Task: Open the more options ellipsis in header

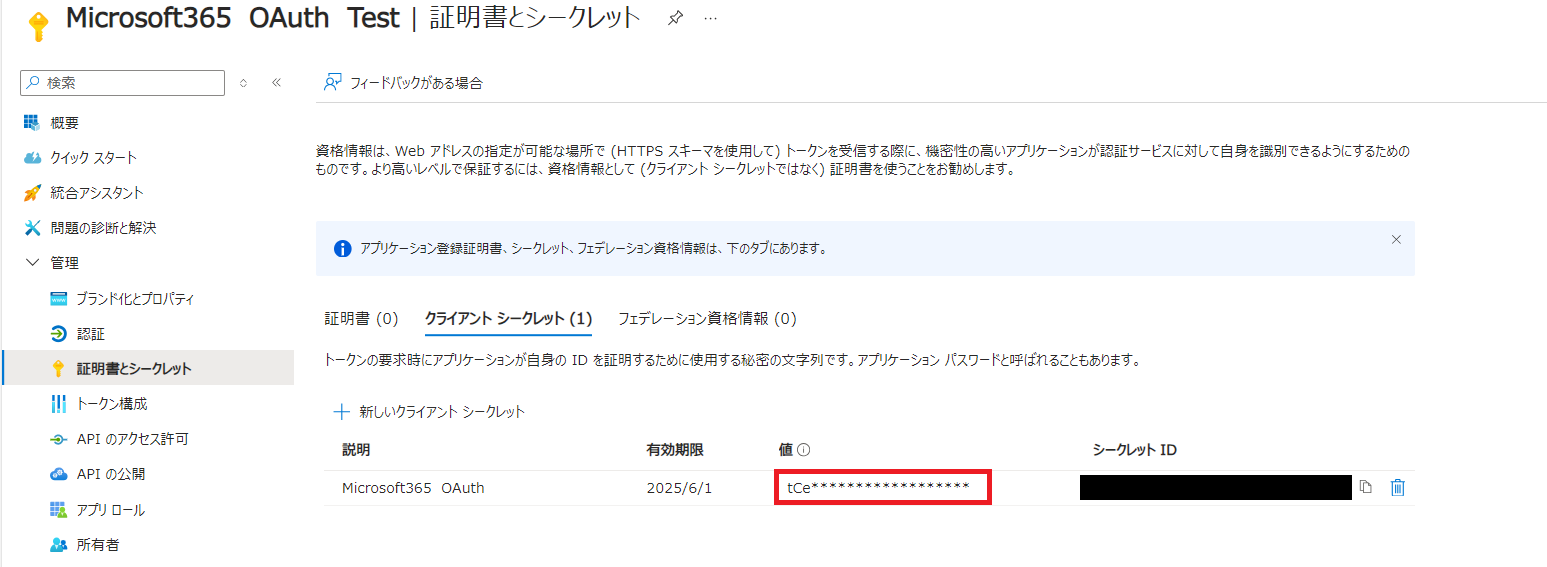Action: [x=710, y=19]
